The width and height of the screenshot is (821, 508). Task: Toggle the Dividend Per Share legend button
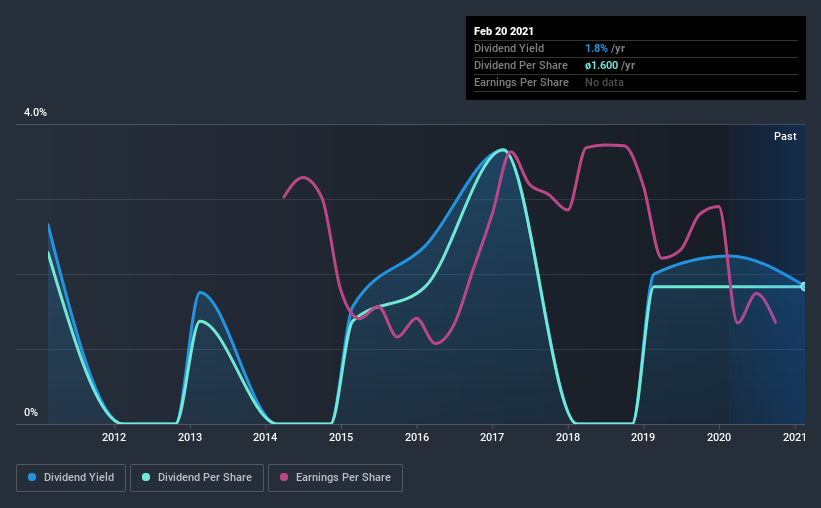pos(197,478)
